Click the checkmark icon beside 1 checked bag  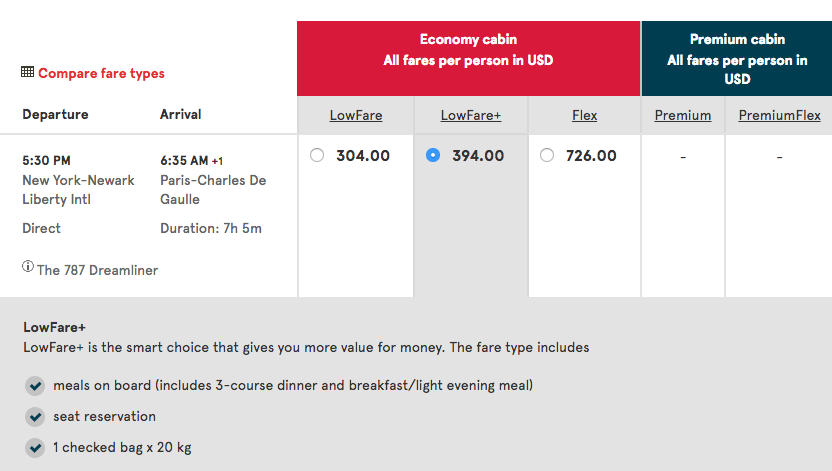coord(35,447)
